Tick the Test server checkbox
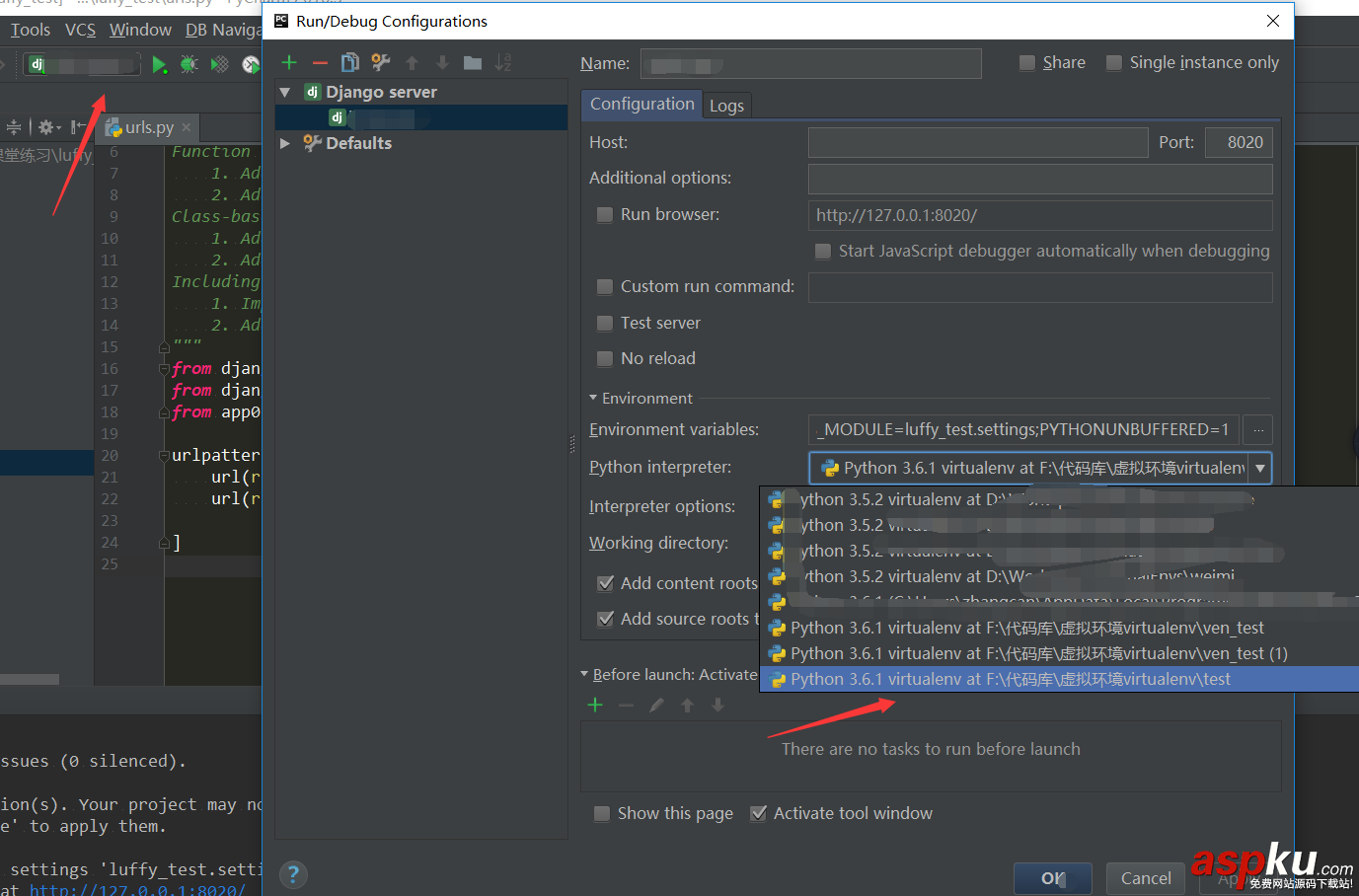1359x896 pixels. [x=605, y=323]
